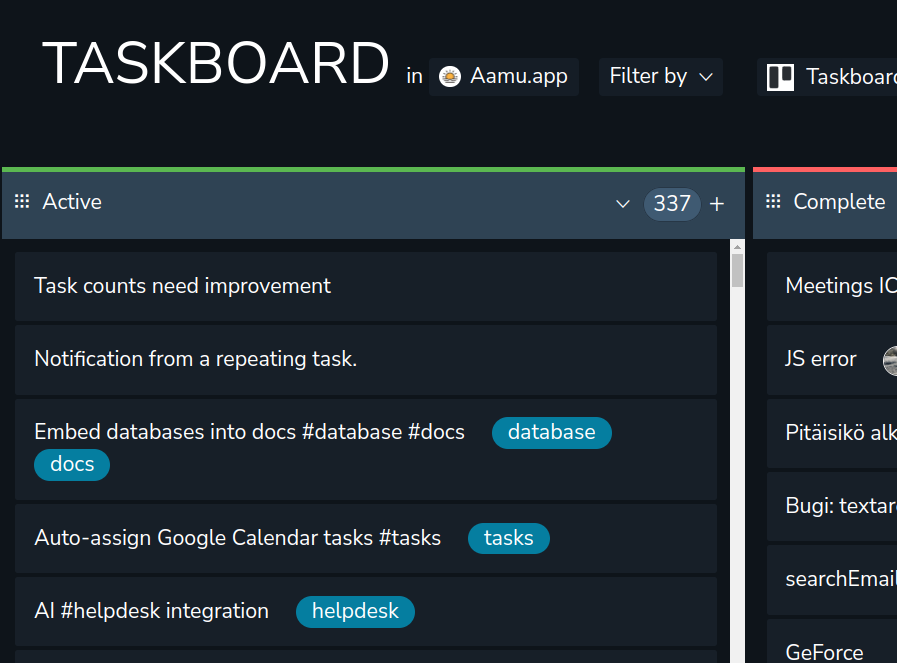
Task: Click the tasks tag pill
Action: pyautogui.click(x=508, y=538)
